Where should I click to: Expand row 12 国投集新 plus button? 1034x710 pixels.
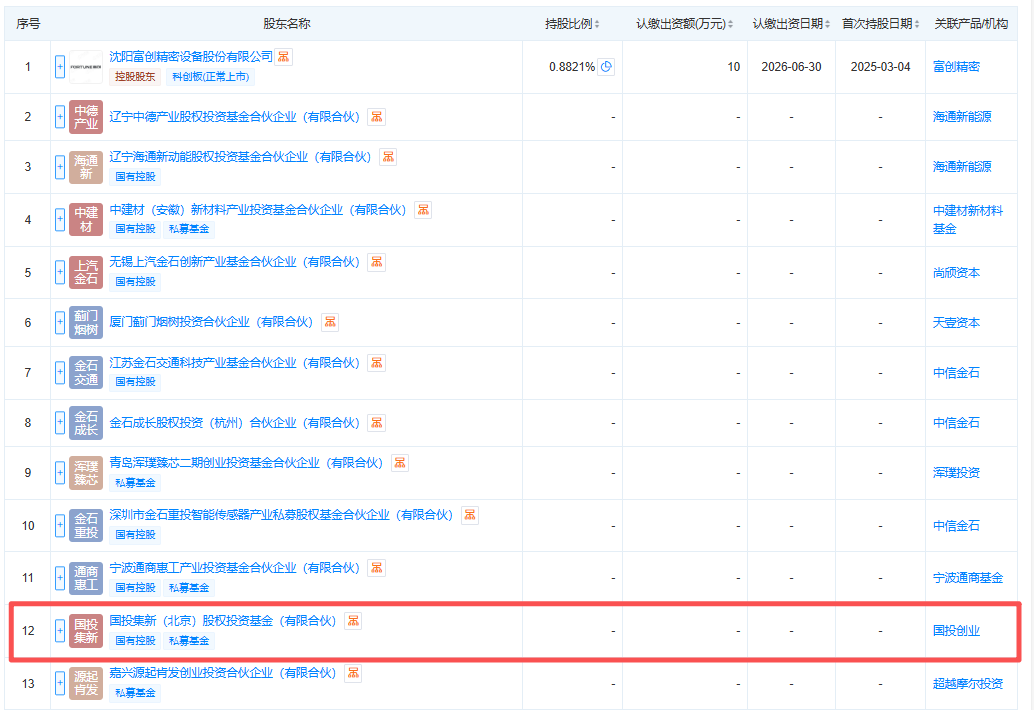[60, 631]
